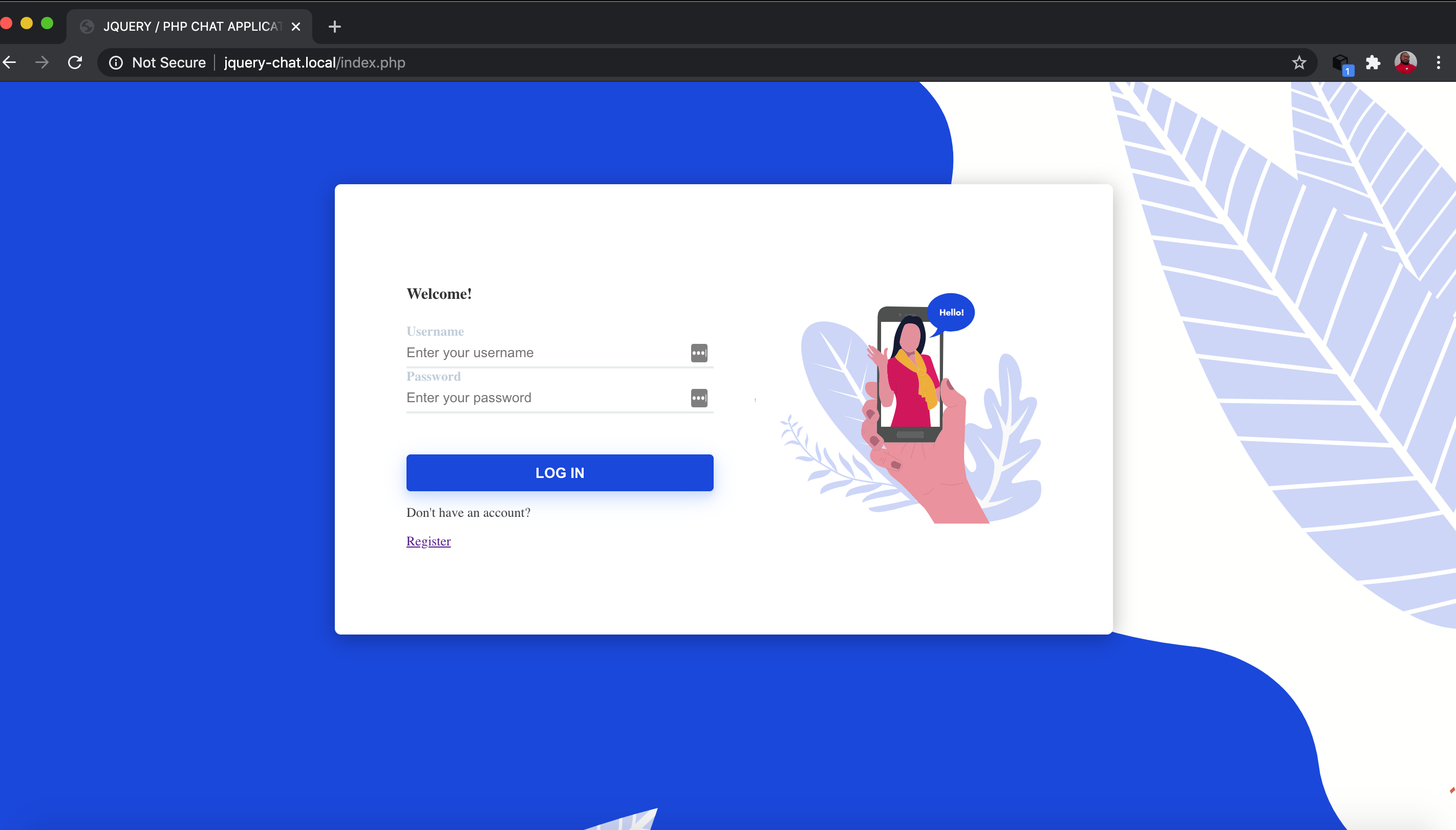Open the Not Secure site info icon
1456x830 pixels.
click(x=116, y=63)
